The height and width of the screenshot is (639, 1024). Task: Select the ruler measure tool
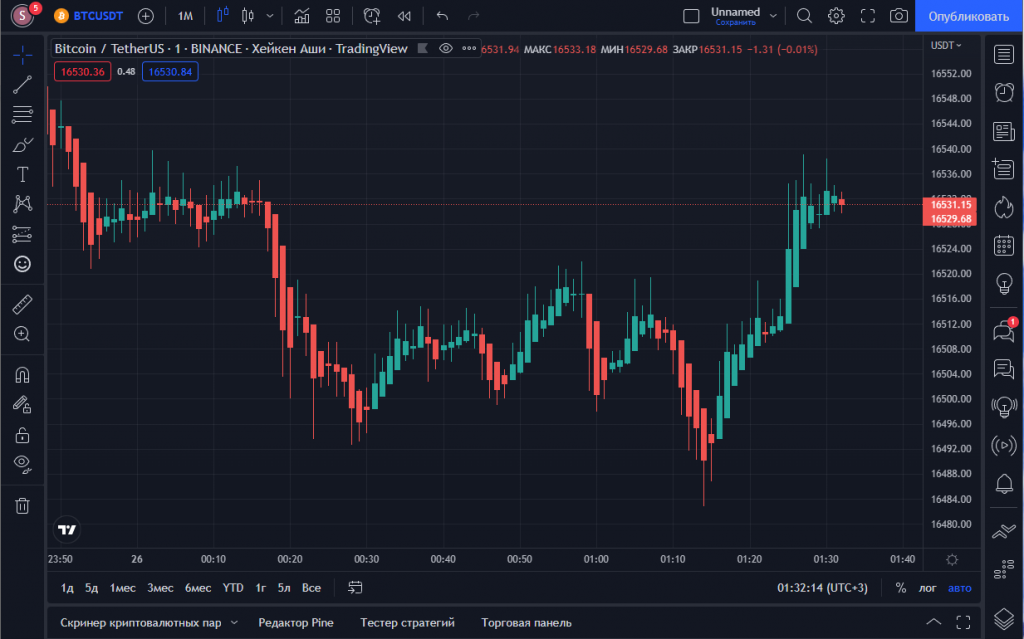coord(22,305)
